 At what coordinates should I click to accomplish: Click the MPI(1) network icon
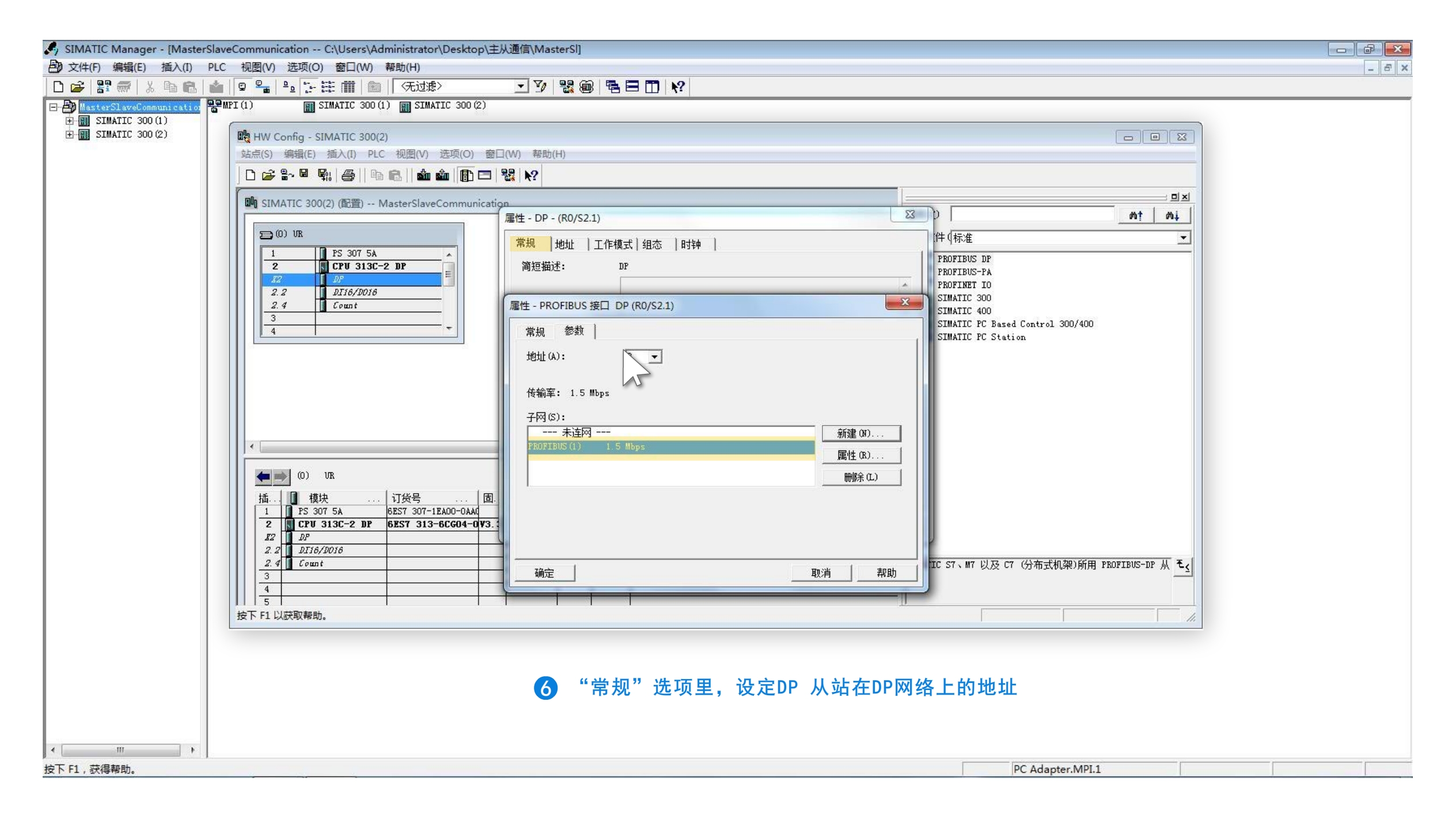click(215, 106)
